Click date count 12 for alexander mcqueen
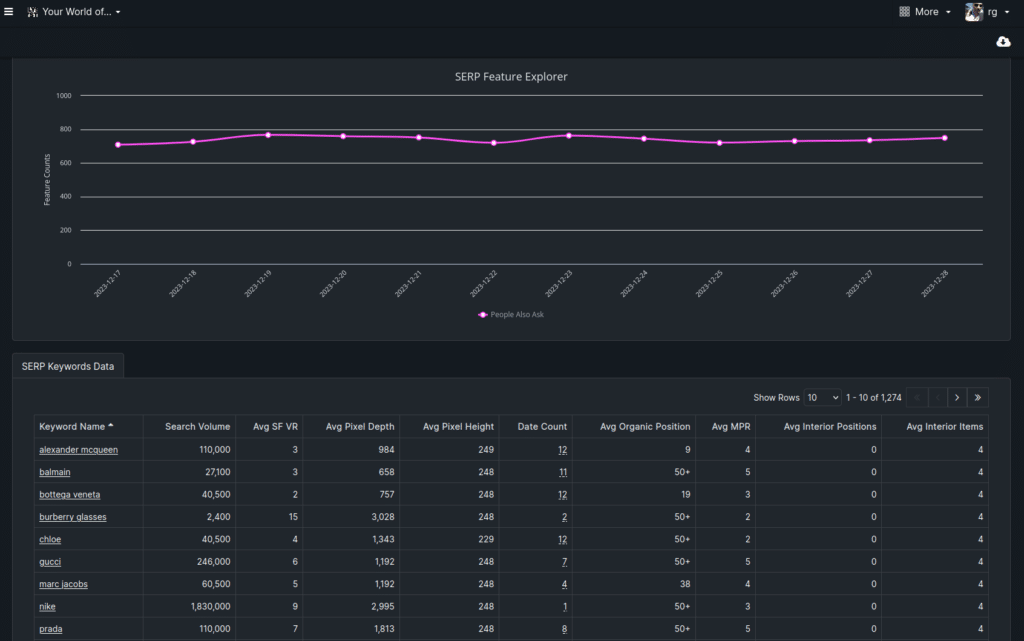The height and width of the screenshot is (641, 1024). click(562, 450)
